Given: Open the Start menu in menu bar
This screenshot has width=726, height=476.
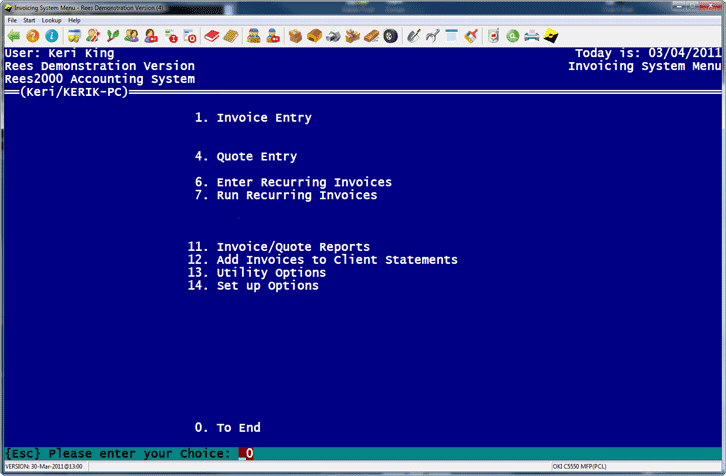Looking at the screenshot, I should (29, 20).
